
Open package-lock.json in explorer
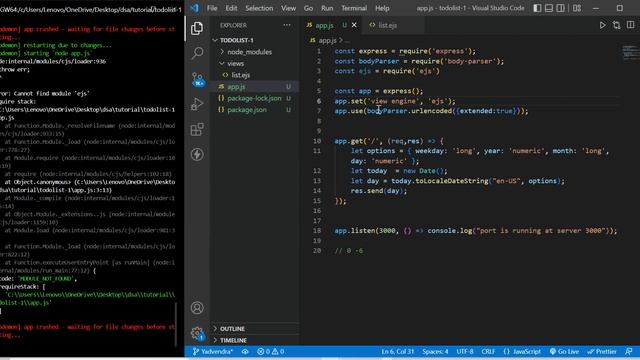pyautogui.click(x=254, y=98)
